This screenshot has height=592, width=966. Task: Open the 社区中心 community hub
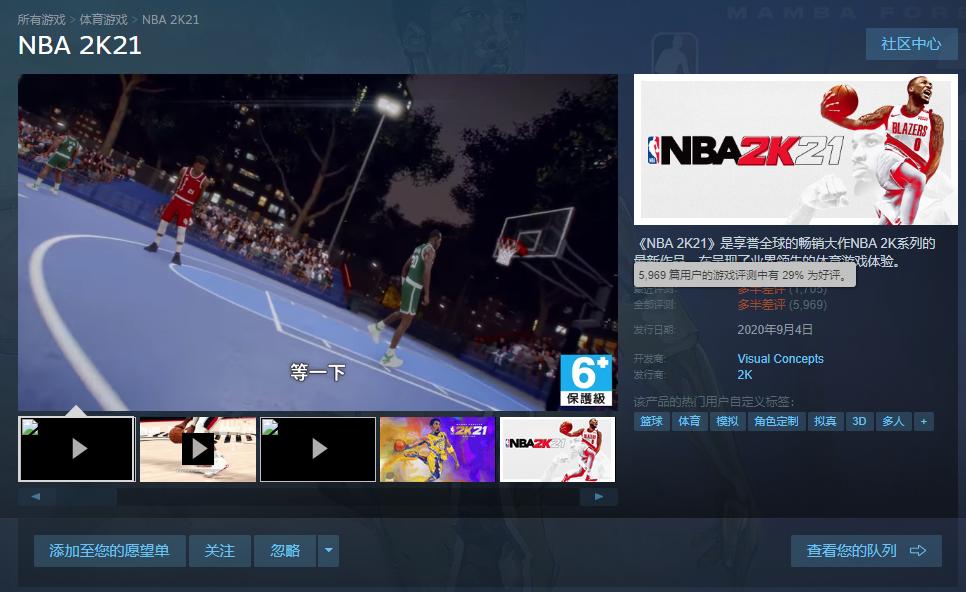pyautogui.click(x=911, y=44)
